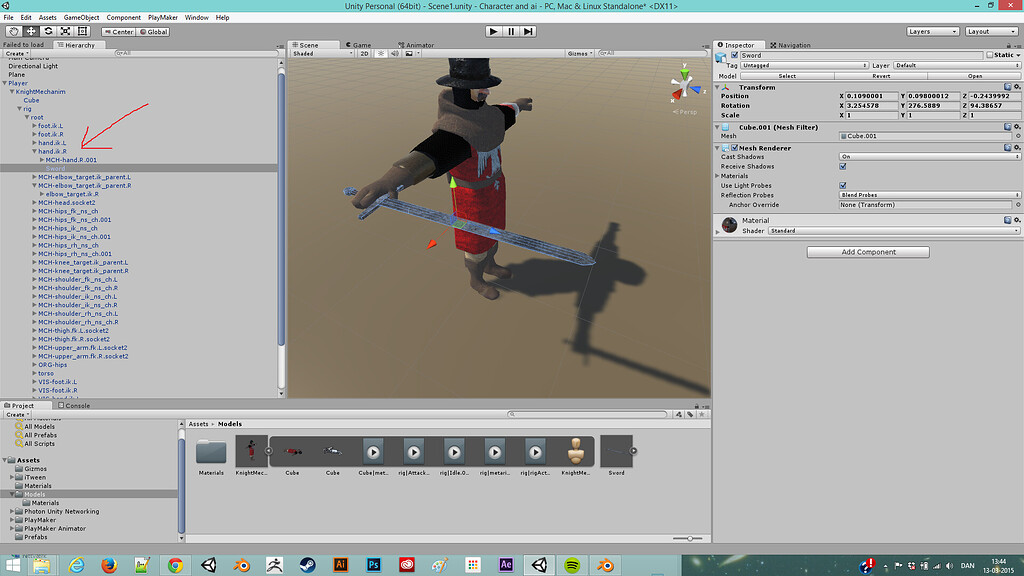This screenshot has height=576, width=1024.
Task: Uncheck Receive Shadows in Mesh Renderer
Action: tap(845, 167)
